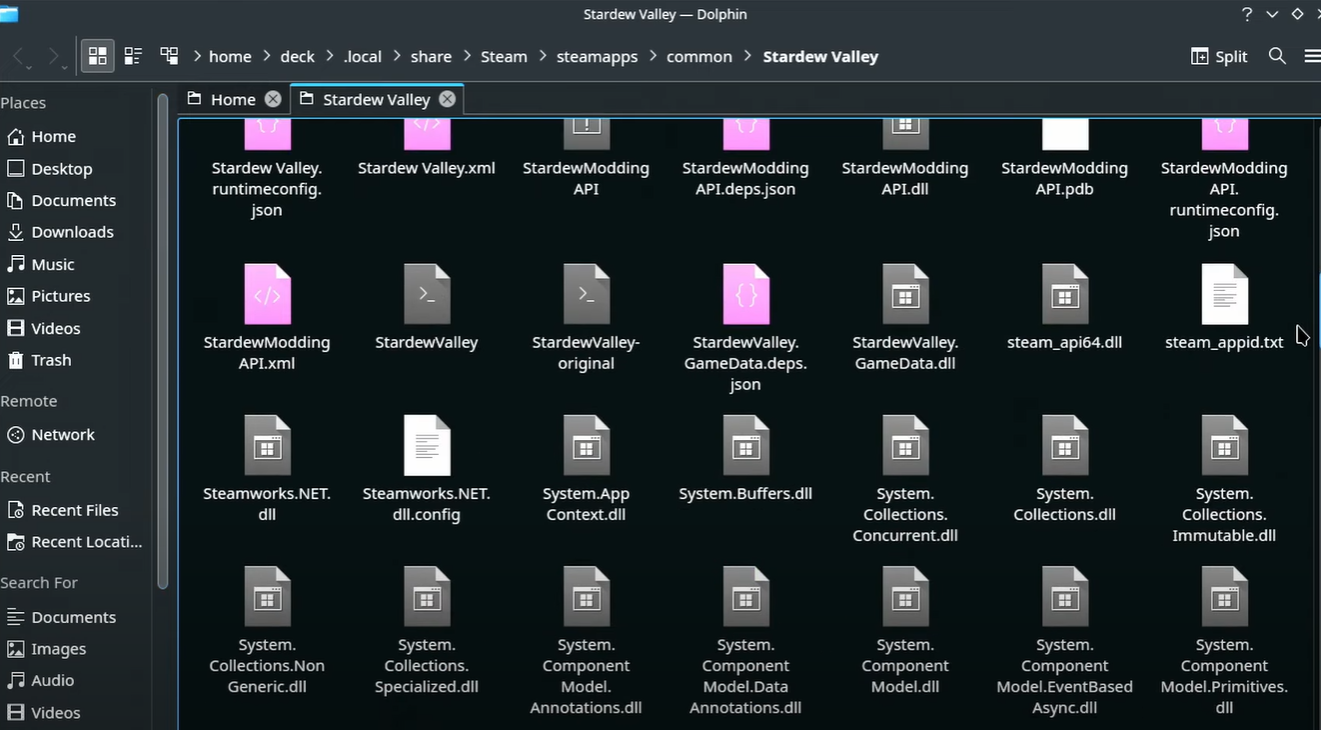This screenshot has width=1321, height=730.
Task: Select the Steamworks.NET.dll.config file icon
Action: 427,445
